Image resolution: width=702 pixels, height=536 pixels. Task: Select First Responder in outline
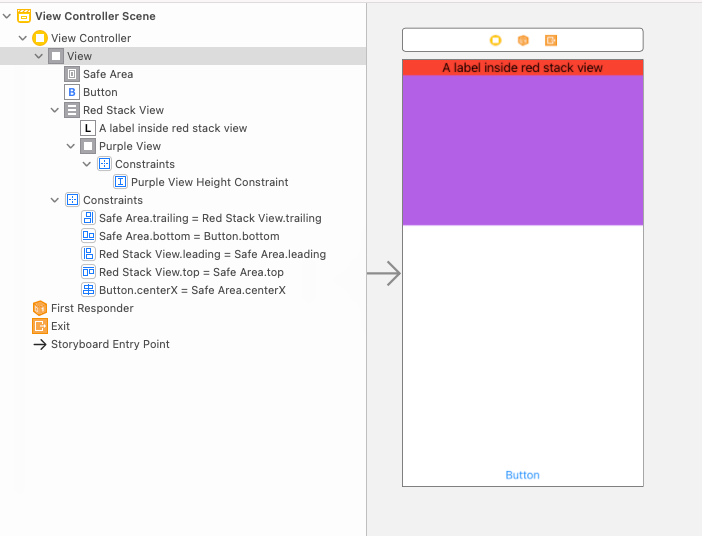[183, 308]
